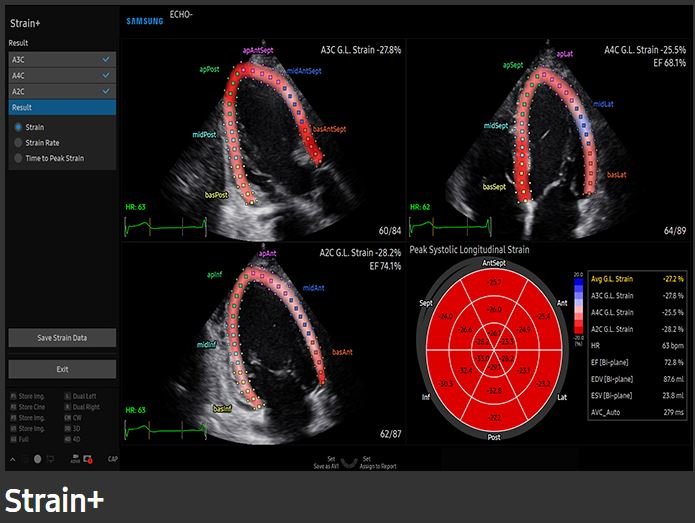This screenshot has width=695, height=523.
Task: Click the basInf segment label
Action: [x=223, y=409]
